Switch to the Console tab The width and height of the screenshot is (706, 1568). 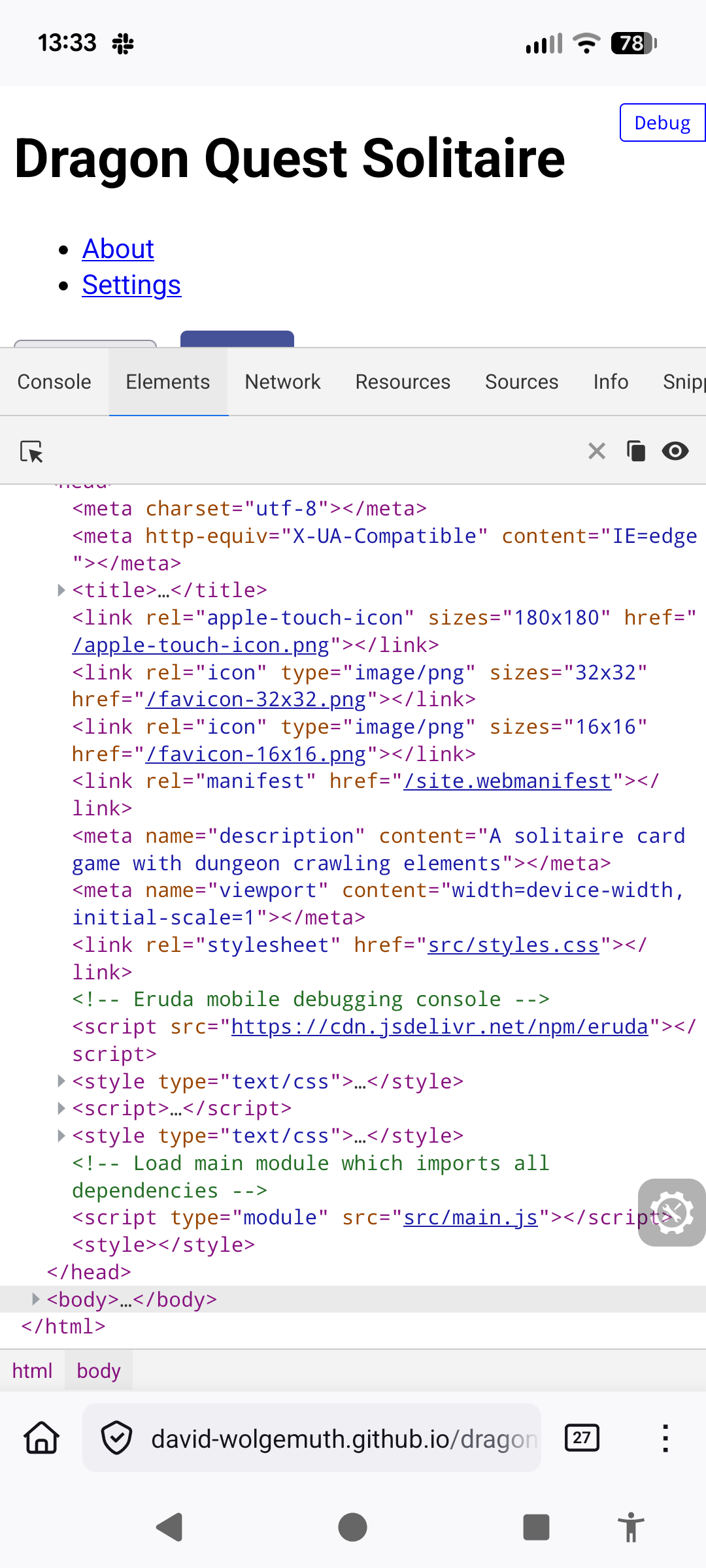click(54, 382)
